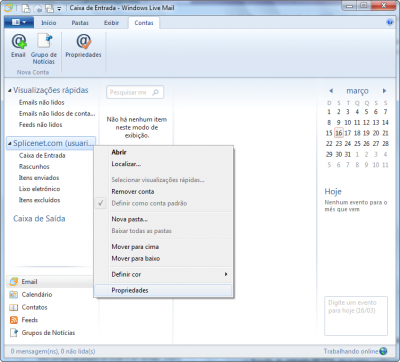Choose Localizar... in the context menu
Viewport: 400px width, 362px height.
coord(163,164)
